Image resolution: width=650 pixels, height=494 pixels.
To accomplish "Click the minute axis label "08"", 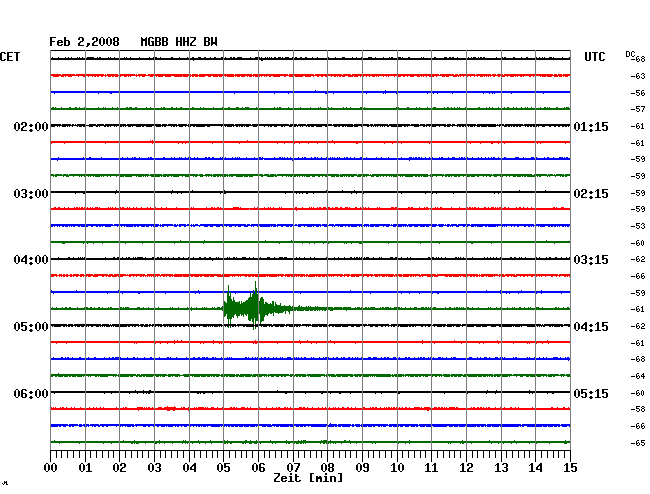I will [x=327, y=468].
